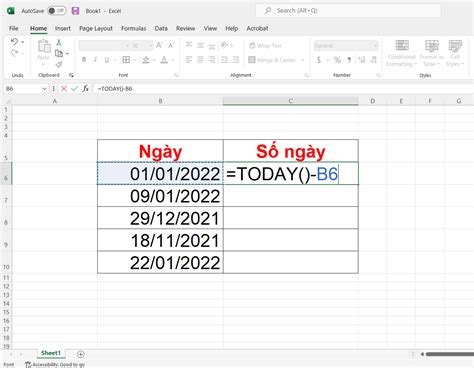This screenshot has width=474, height=368.
Task: Click the Center horizontal align icon
Action: 200,60
